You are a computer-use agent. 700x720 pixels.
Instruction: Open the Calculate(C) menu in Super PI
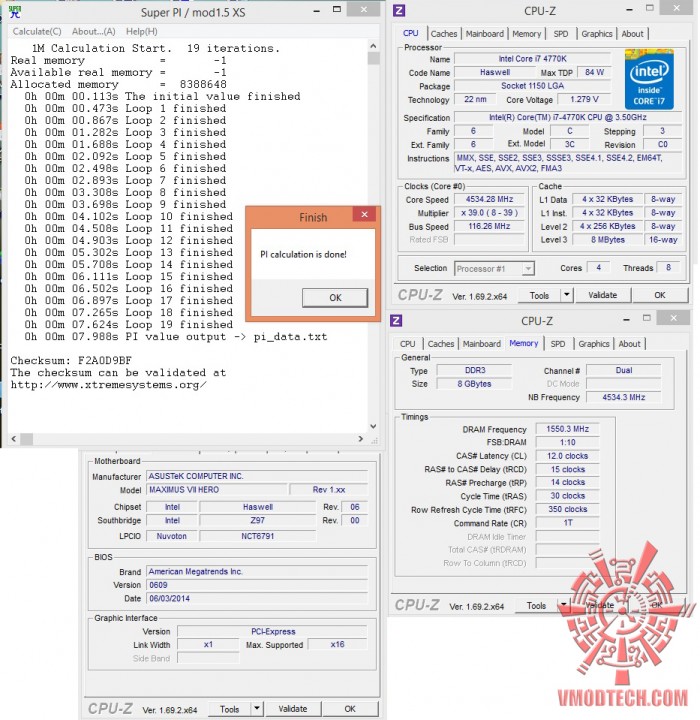coord(37,31)
